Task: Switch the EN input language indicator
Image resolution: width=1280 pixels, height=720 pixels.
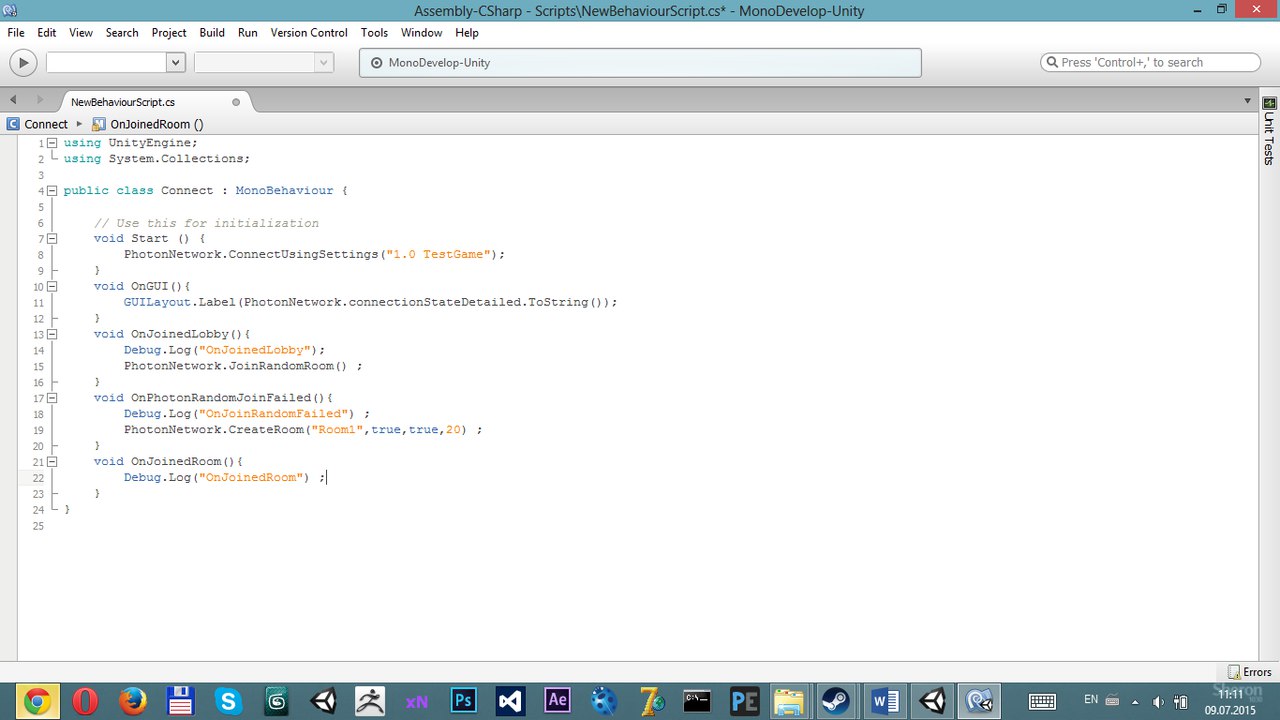Action: [x=1091, y=700]
